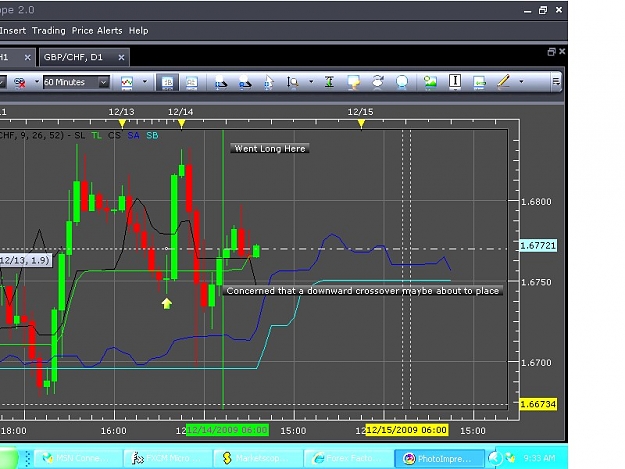Click the (12/13, 1.9) tooltip label
The image size is (625, 469).
tap(26, 261)
